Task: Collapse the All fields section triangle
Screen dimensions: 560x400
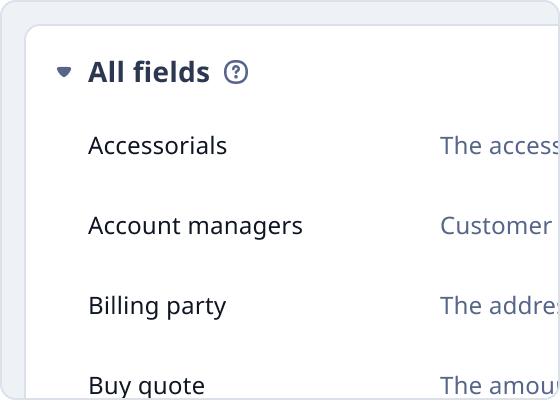Action: [64, 72]
